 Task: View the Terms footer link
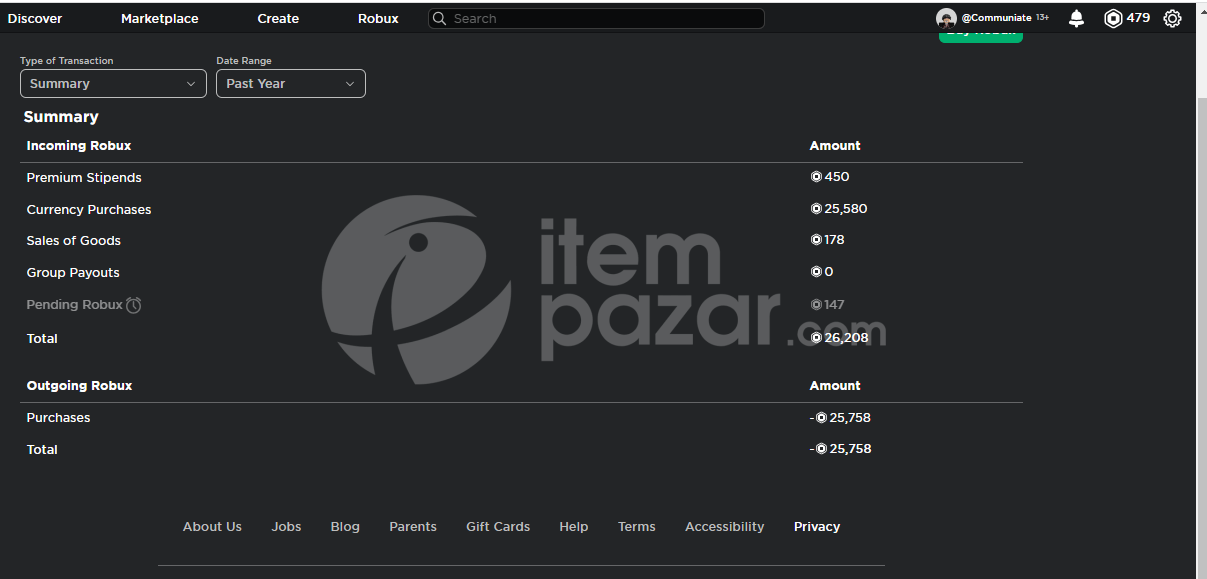(637, 527)
